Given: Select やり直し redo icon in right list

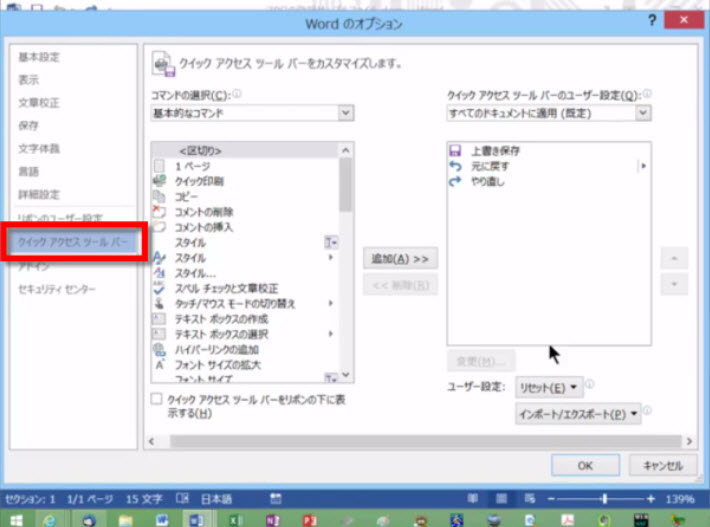Looking at the screenshot, I should [456, 181].
